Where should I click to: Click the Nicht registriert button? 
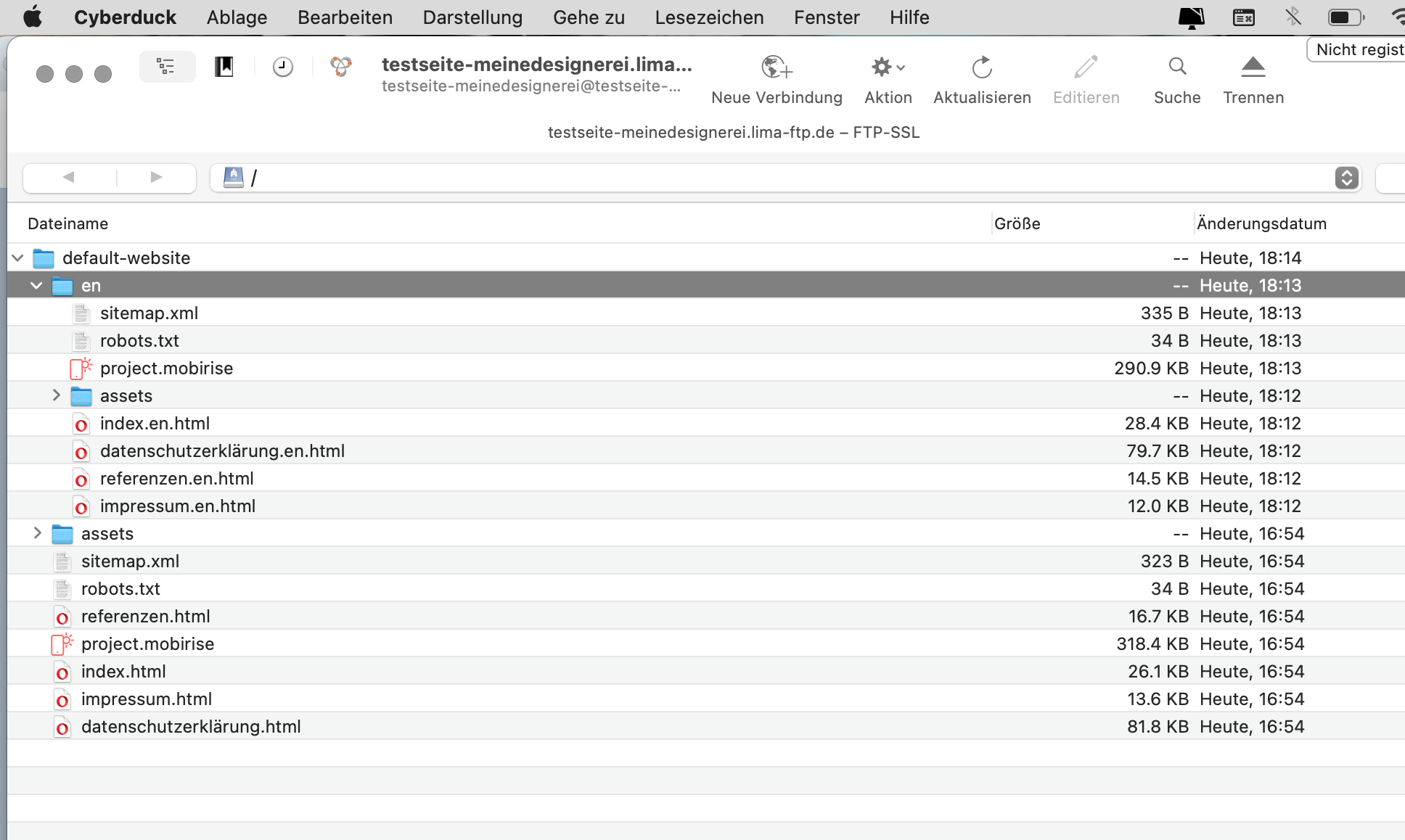[1358, 49]
